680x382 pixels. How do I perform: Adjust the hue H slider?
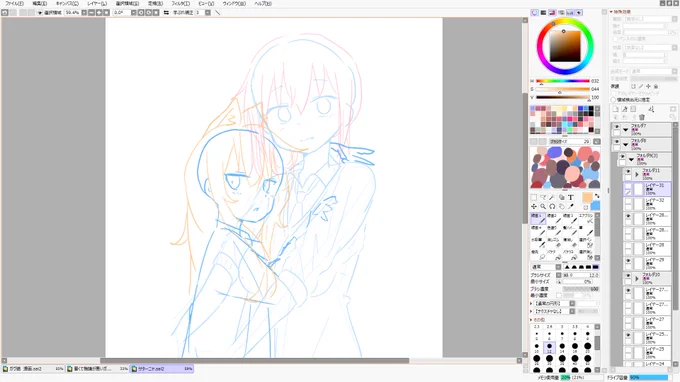click(x=562, y=81)
